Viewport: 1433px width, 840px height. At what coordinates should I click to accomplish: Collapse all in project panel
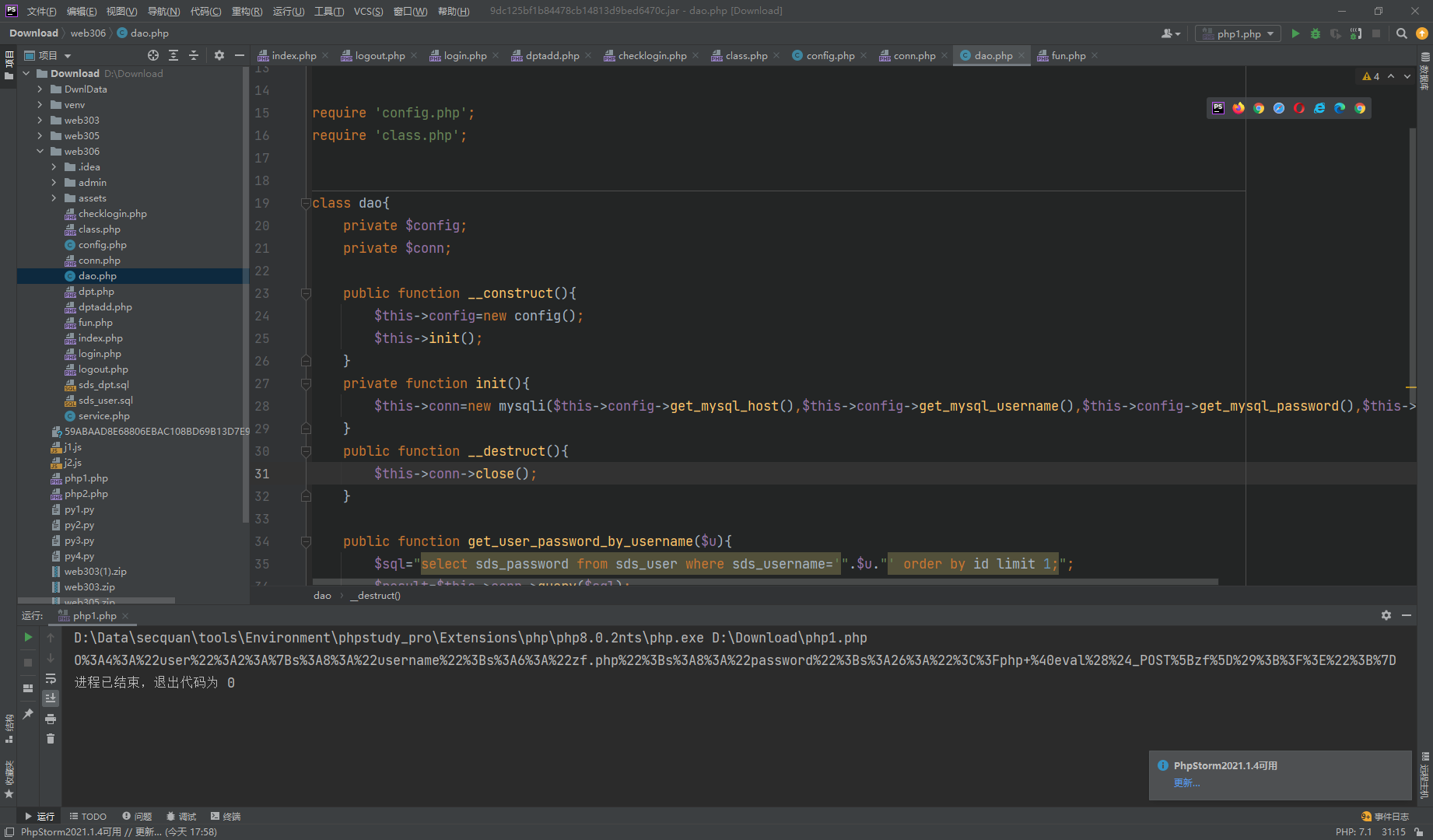coord(194,55)
